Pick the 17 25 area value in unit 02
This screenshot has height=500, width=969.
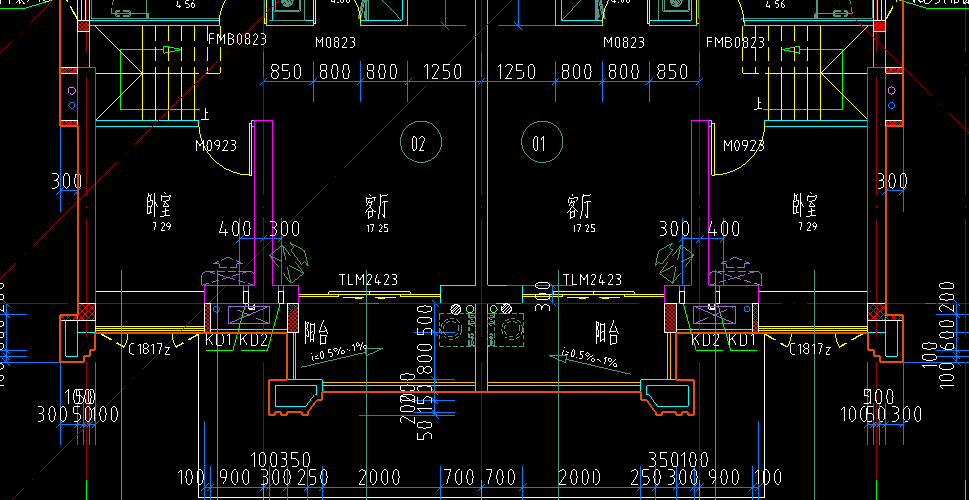[378, 229]
